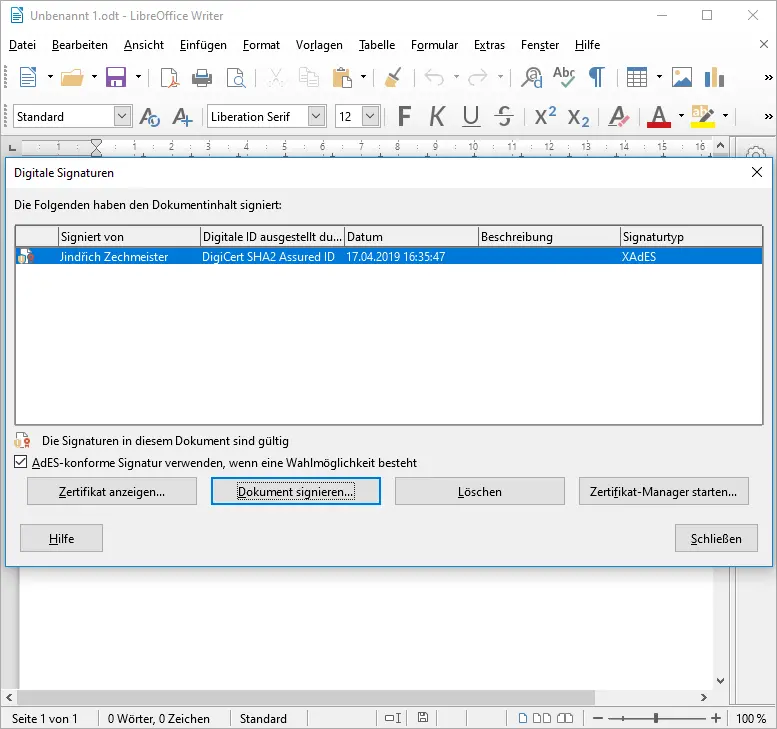Viewport: 777px width, 729px height.
Task: Click the Export as PDF icon
Action: [x=169, y=77]
